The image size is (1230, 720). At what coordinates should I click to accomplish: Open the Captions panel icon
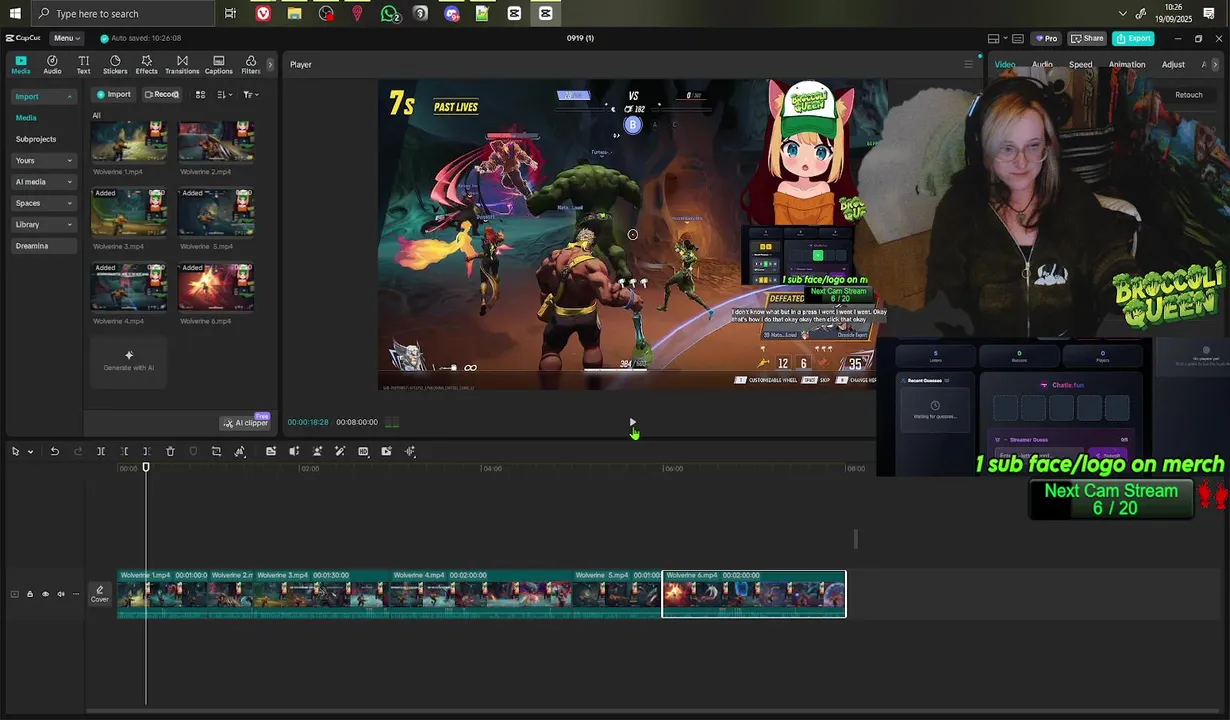tap(218, 65)
